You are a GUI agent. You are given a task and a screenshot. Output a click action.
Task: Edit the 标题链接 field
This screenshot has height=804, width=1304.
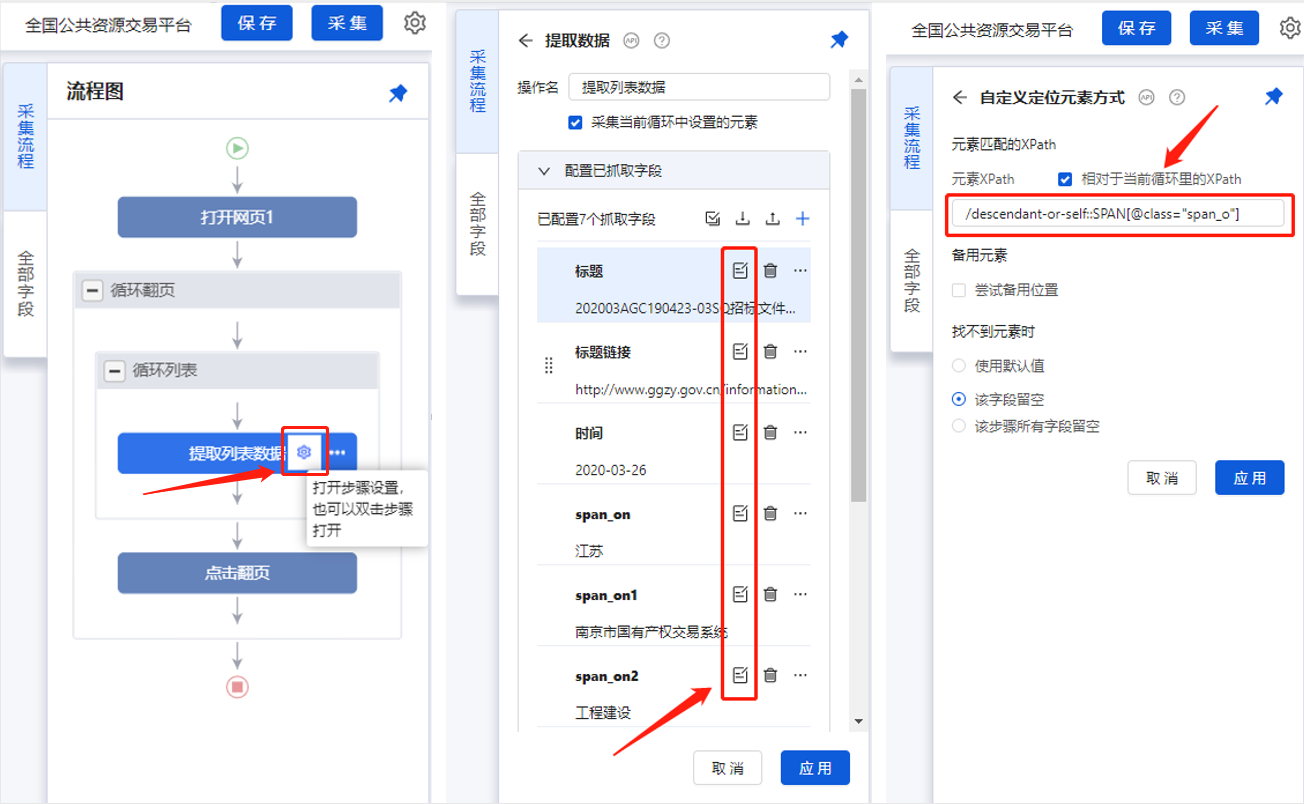(x=740, y=351)
